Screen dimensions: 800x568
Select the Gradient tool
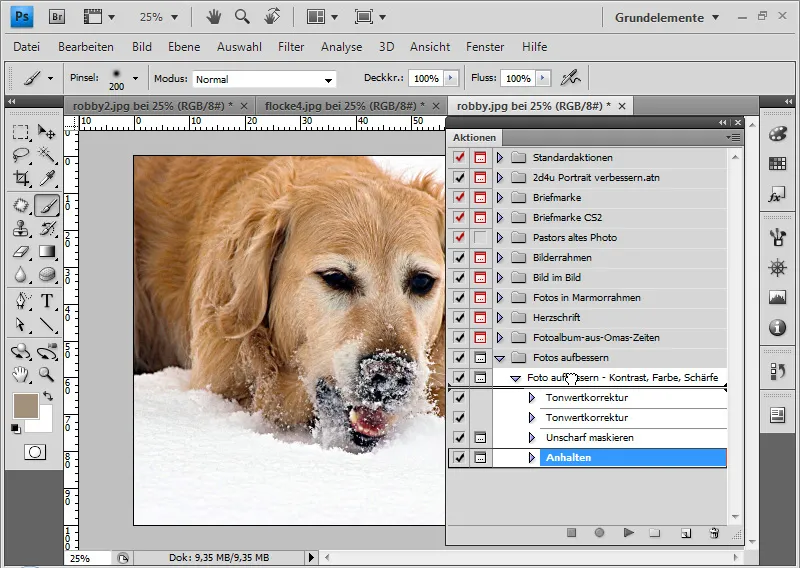pos(47,251)
